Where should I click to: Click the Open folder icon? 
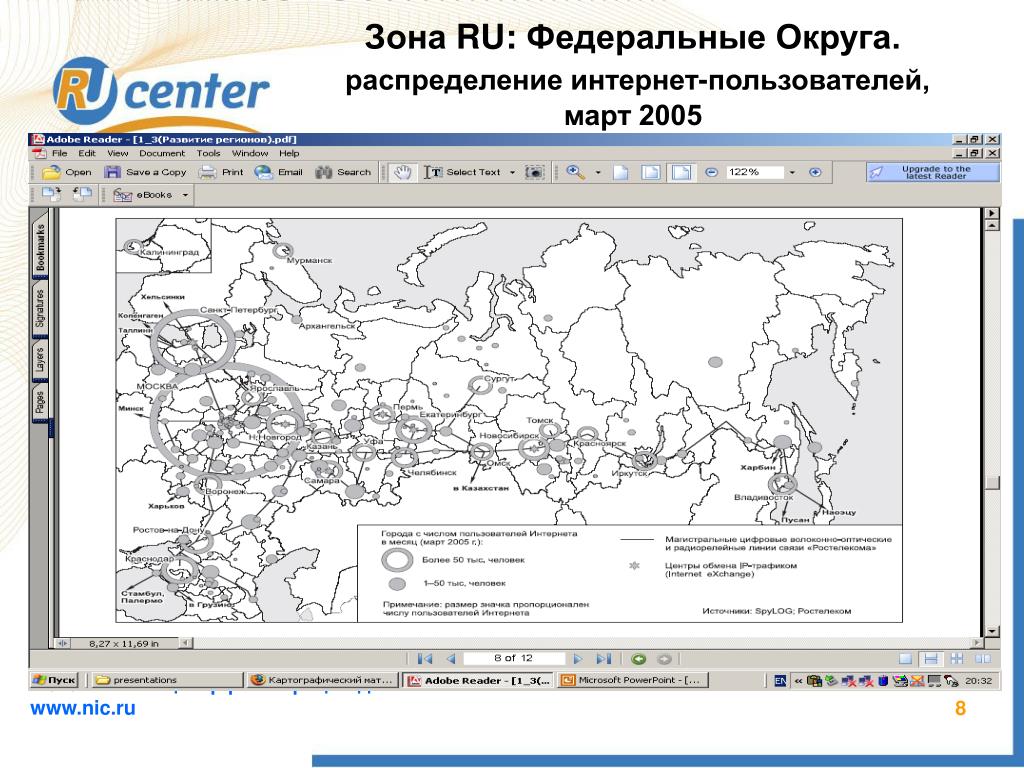tap(51, 172)
